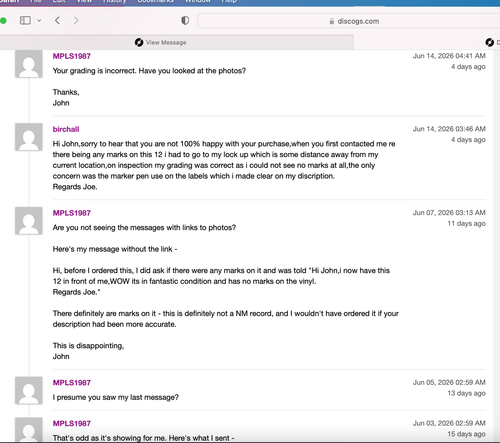
Task: Open the History menu in menu bar
Action: coord(114,1)
